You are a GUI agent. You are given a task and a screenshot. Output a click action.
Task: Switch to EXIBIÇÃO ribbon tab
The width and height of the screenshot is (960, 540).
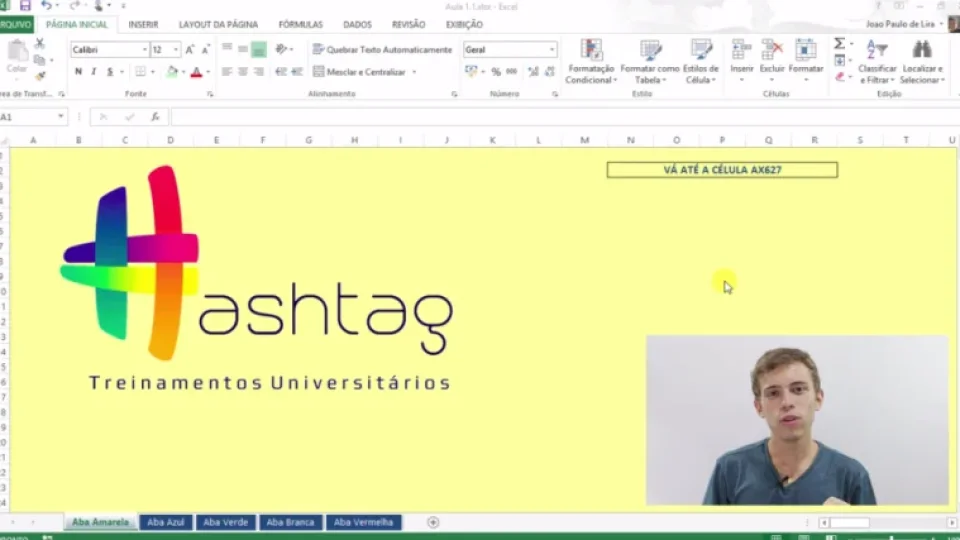click(x=464, y=24)
